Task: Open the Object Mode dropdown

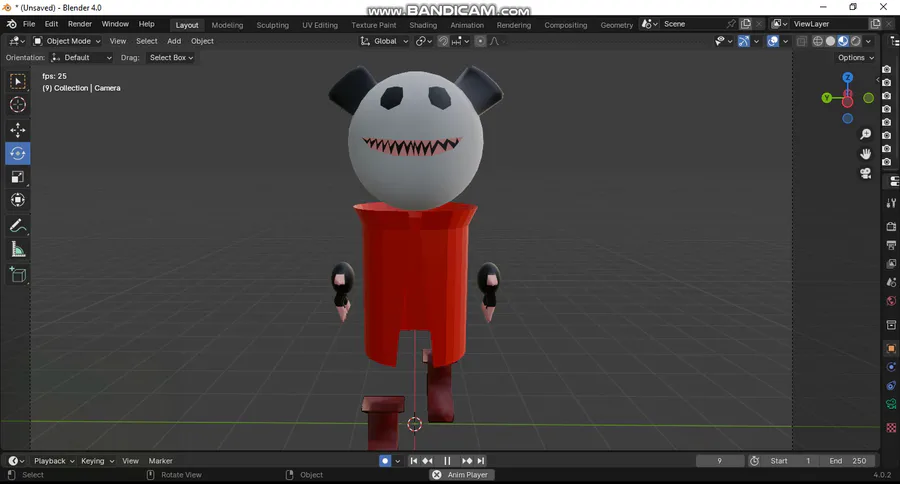Action: (x=67, y=41)
